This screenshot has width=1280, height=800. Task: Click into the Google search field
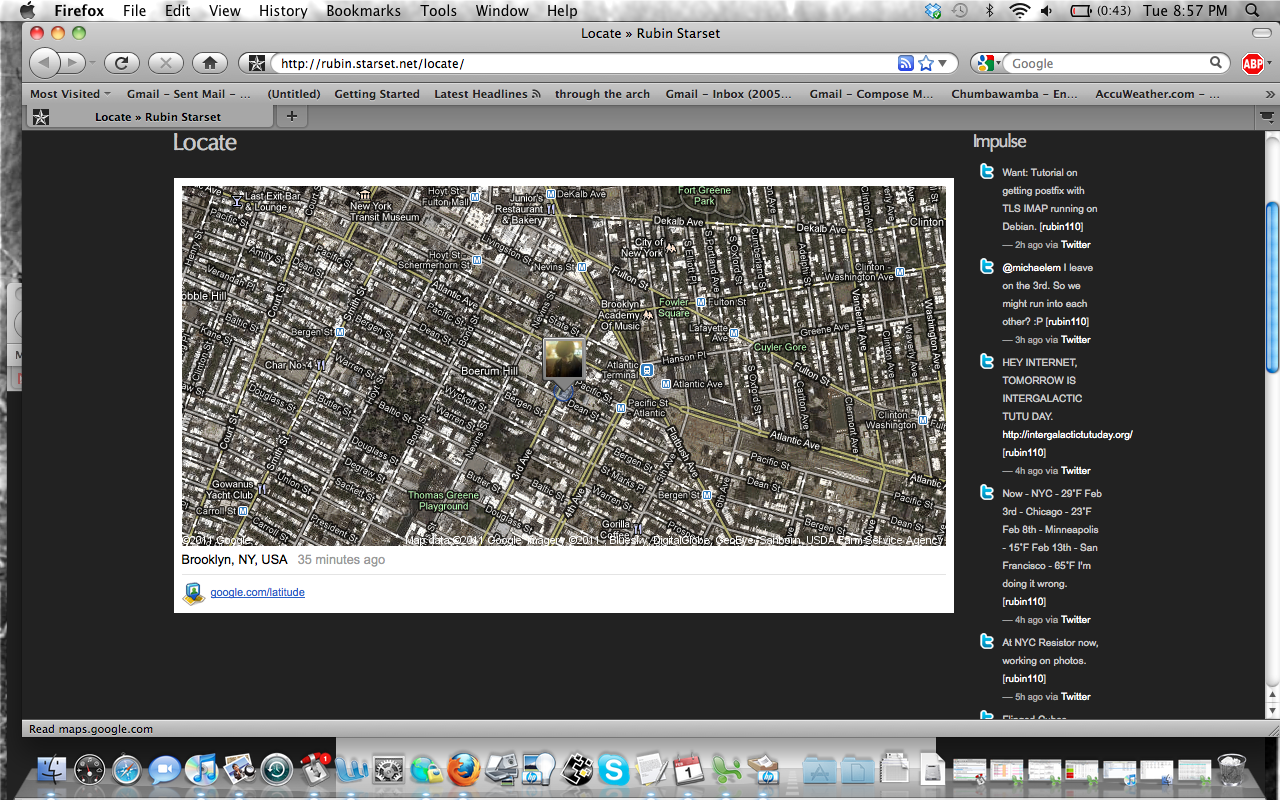pos(1108,63)
